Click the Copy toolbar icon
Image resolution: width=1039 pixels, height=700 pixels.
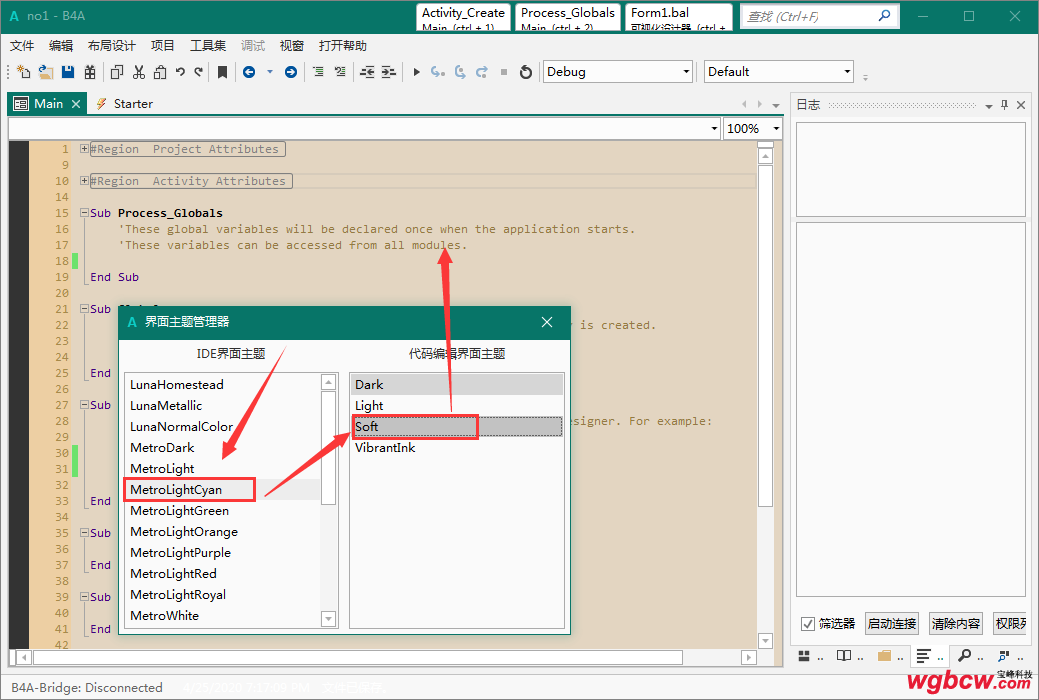tap(117, 72)
